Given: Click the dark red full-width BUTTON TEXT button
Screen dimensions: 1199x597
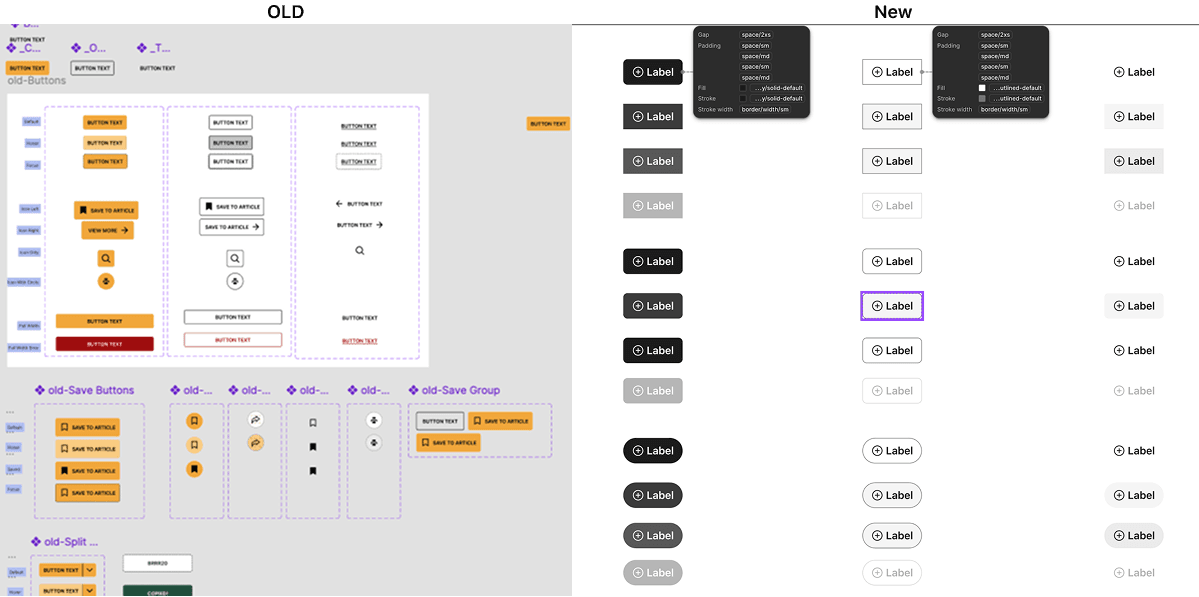Looking at the screenshot, I should [x=105, y=344].
